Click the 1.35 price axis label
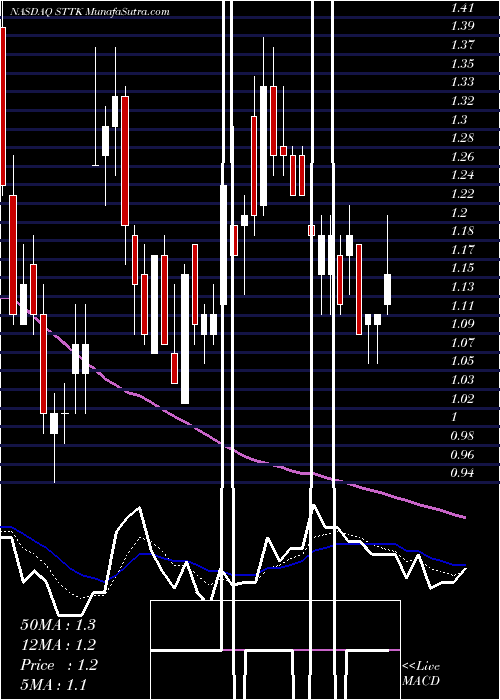500x700 pixels. tap(462, 63)
